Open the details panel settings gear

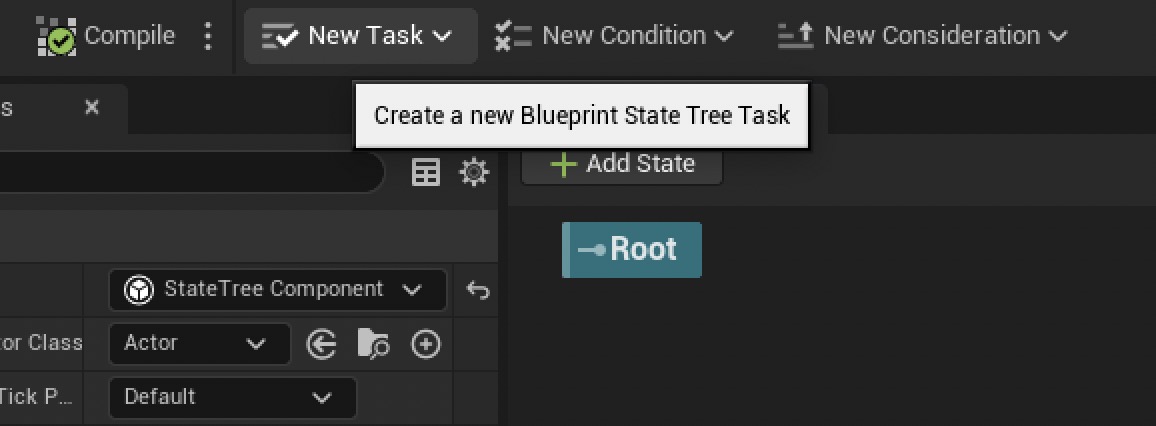(x=474, y=173)
